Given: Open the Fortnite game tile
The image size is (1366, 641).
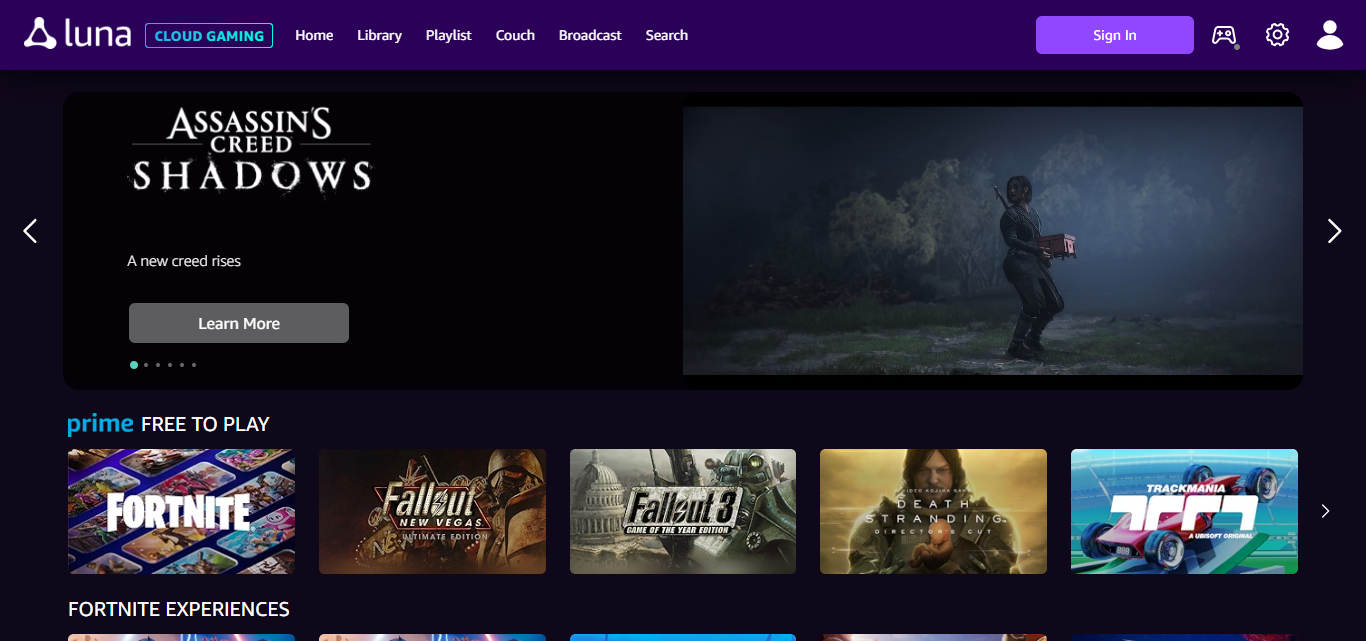Looking at the screenshot, I should pyautogui.click(x=181, y=511).
